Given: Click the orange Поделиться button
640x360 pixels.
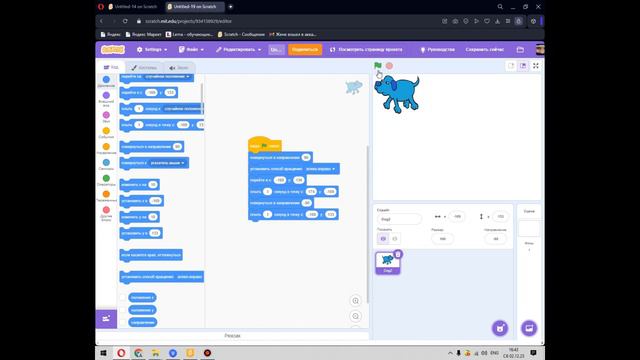Looking at the screenshot, I should click(x=305, y=49).
